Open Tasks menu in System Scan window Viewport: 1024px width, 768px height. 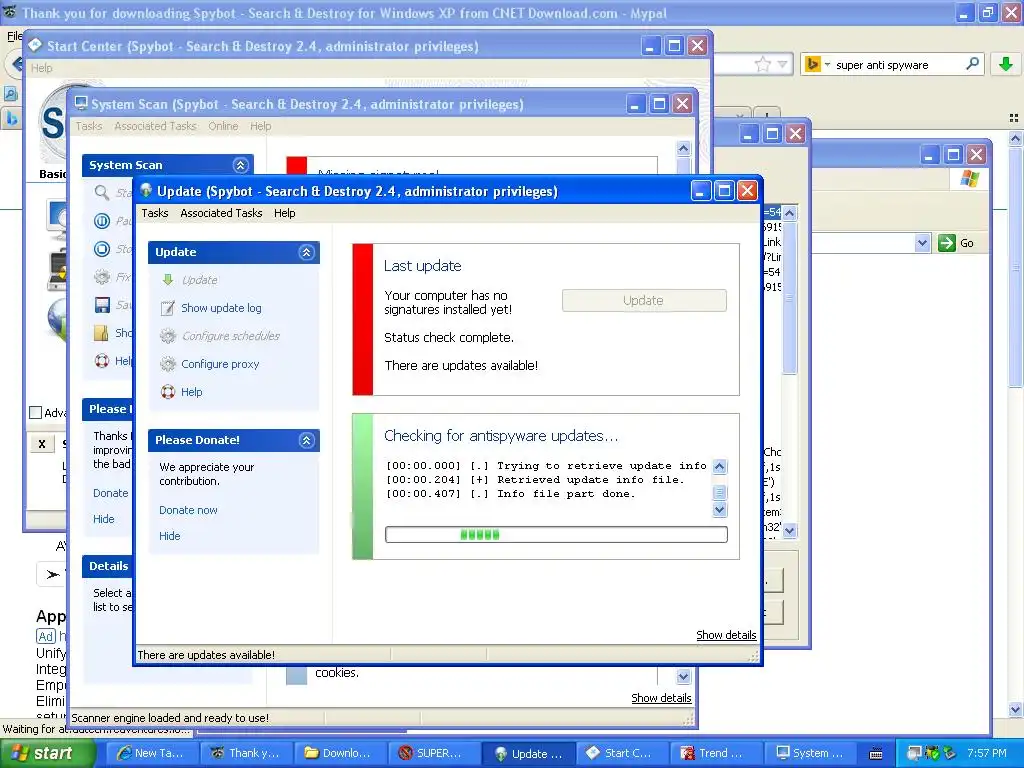point(89,126)
